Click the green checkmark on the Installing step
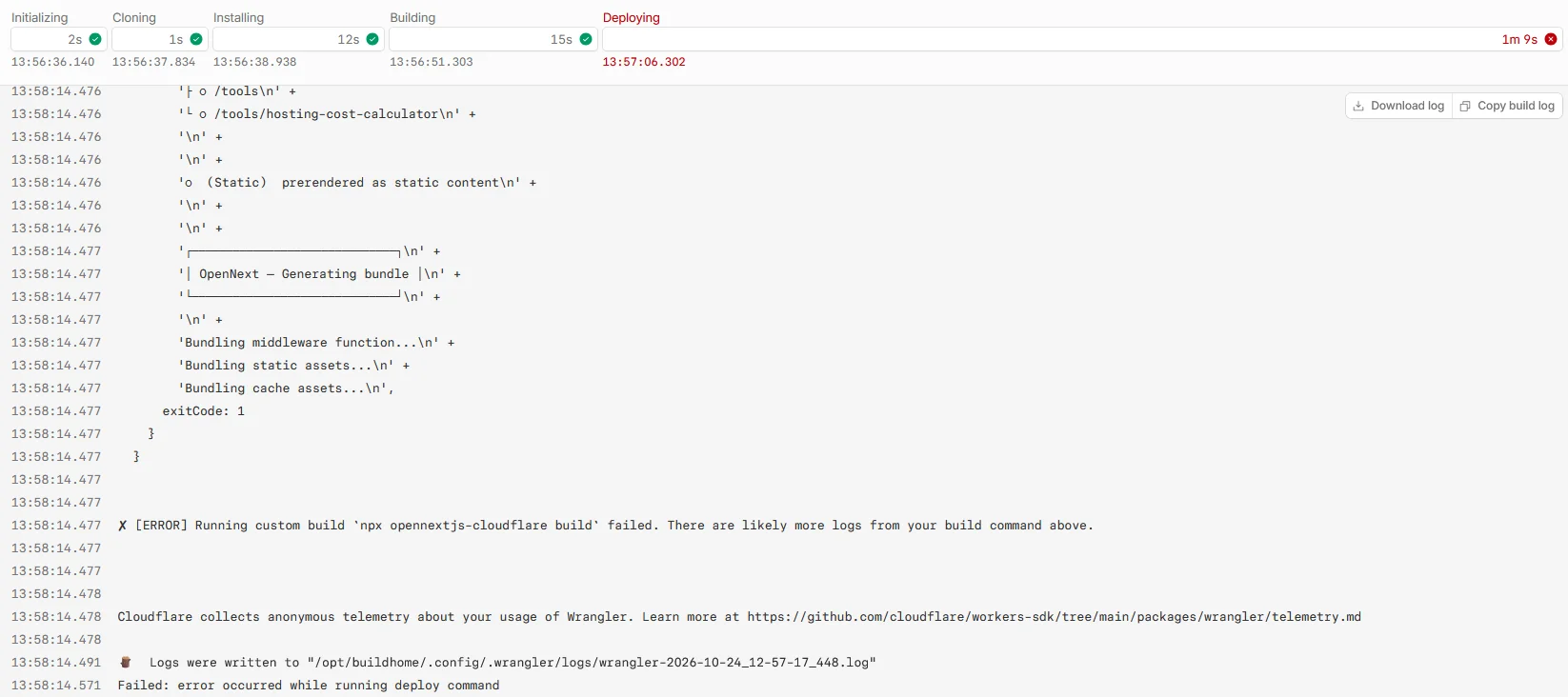 pyautogui.click(x=372, y=39)
